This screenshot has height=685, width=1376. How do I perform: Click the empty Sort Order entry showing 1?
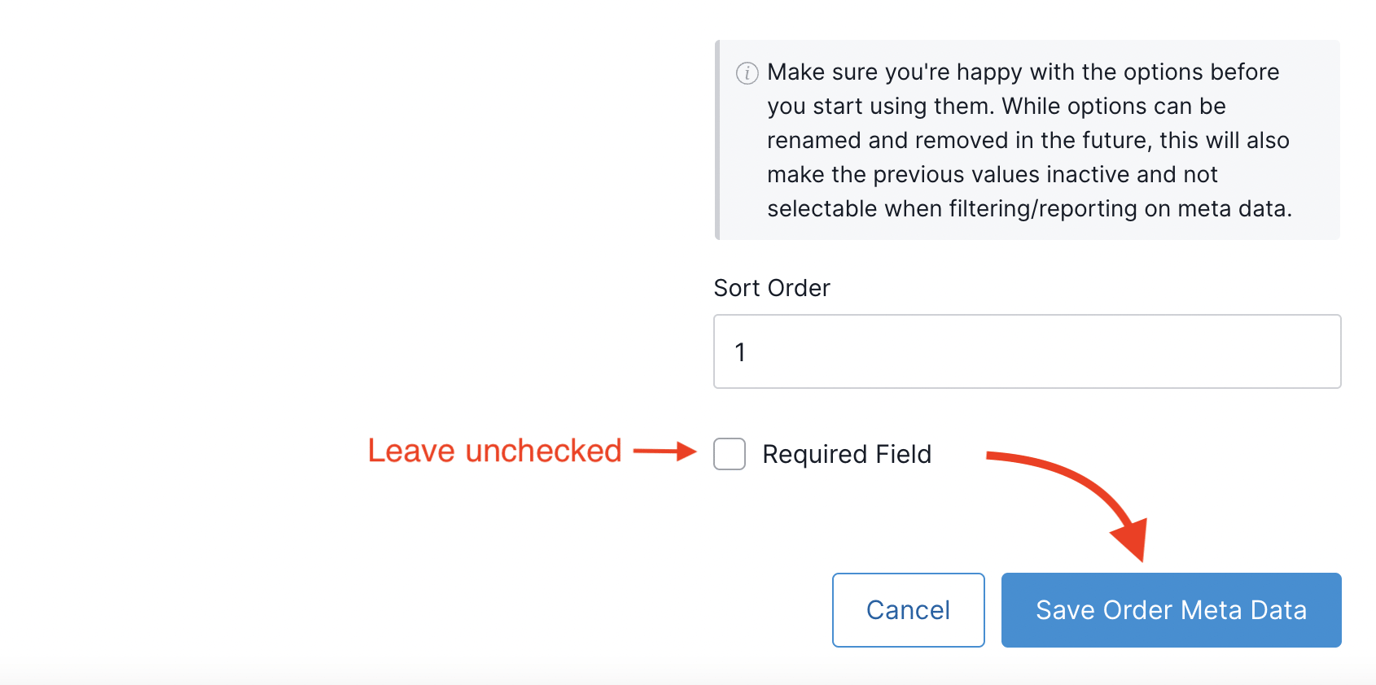point(1027,351)
